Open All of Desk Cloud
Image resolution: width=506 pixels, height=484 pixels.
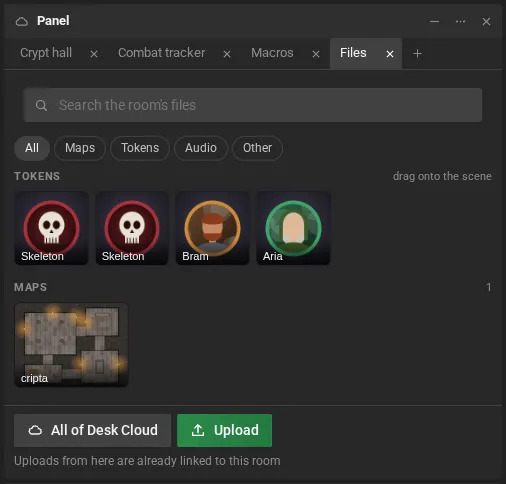92,430
